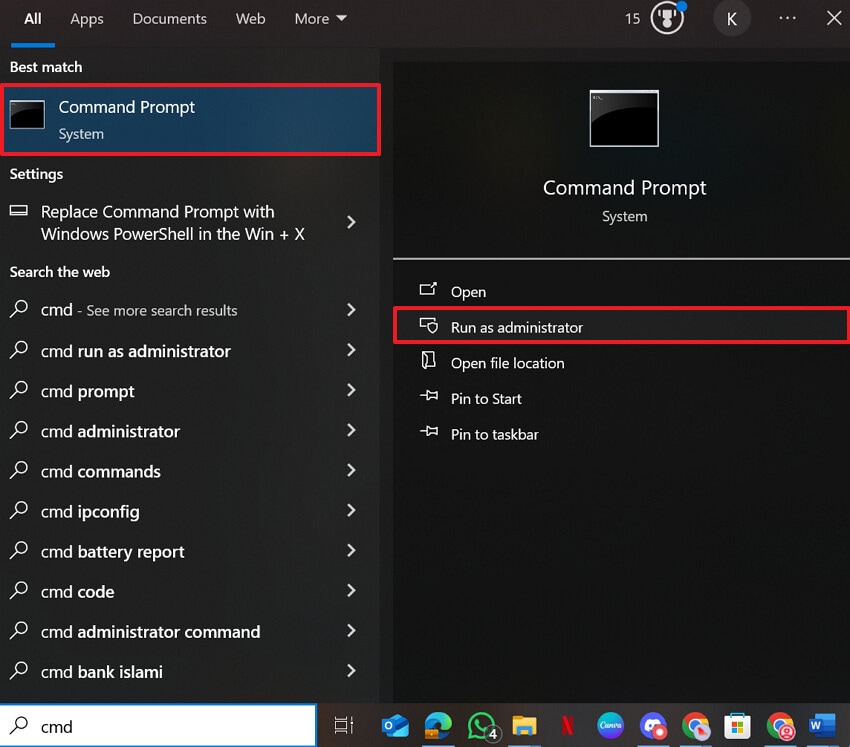Switch to the Documents tab
This screenshot has height=747, width=850.
click(169, 18)
